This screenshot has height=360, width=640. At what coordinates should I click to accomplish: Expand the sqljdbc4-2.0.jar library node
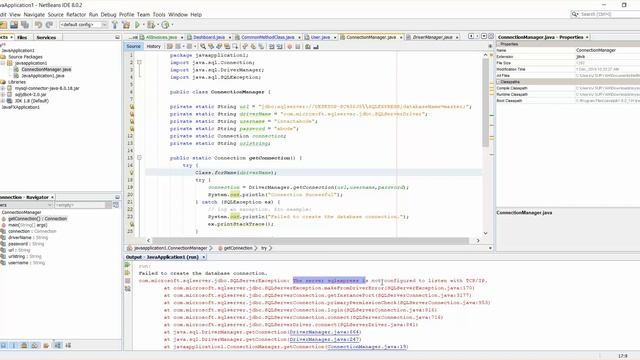point(3,94)
